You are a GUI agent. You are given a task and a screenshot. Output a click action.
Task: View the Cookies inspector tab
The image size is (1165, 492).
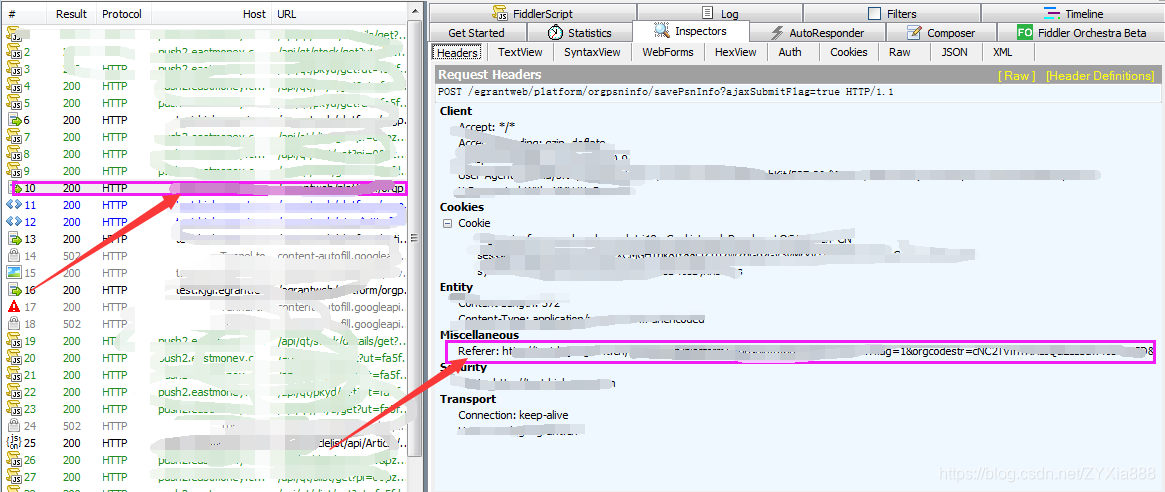(x=848, y=52)
